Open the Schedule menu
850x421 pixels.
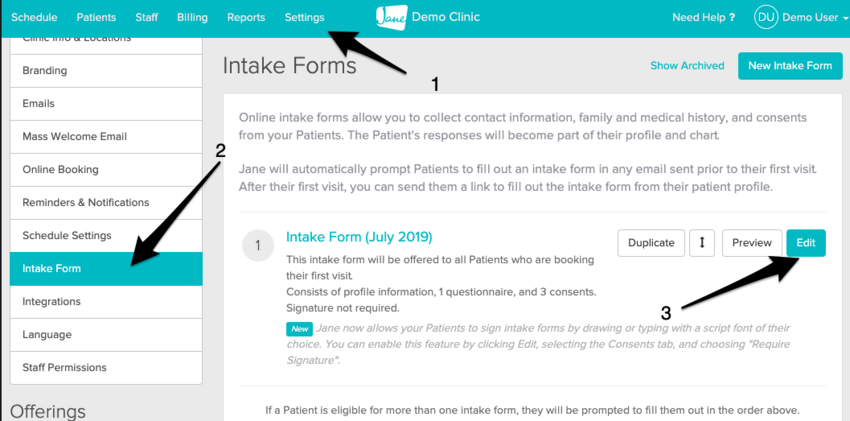coord(35,18)
